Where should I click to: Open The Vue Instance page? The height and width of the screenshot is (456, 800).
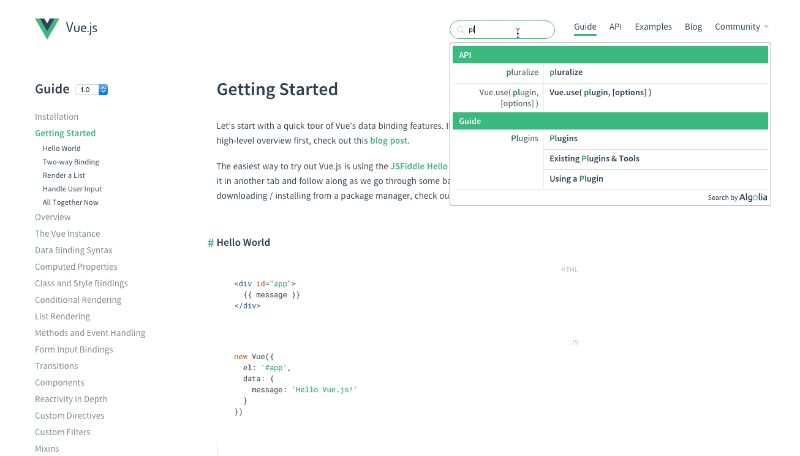click(67, 234)
